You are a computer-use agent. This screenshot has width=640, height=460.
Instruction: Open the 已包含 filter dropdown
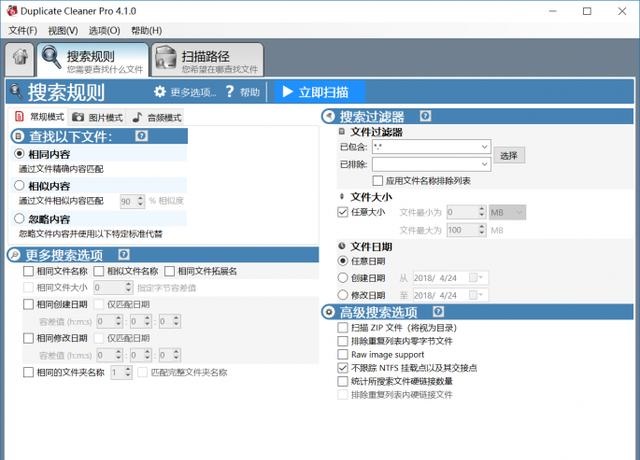point(484,147)
